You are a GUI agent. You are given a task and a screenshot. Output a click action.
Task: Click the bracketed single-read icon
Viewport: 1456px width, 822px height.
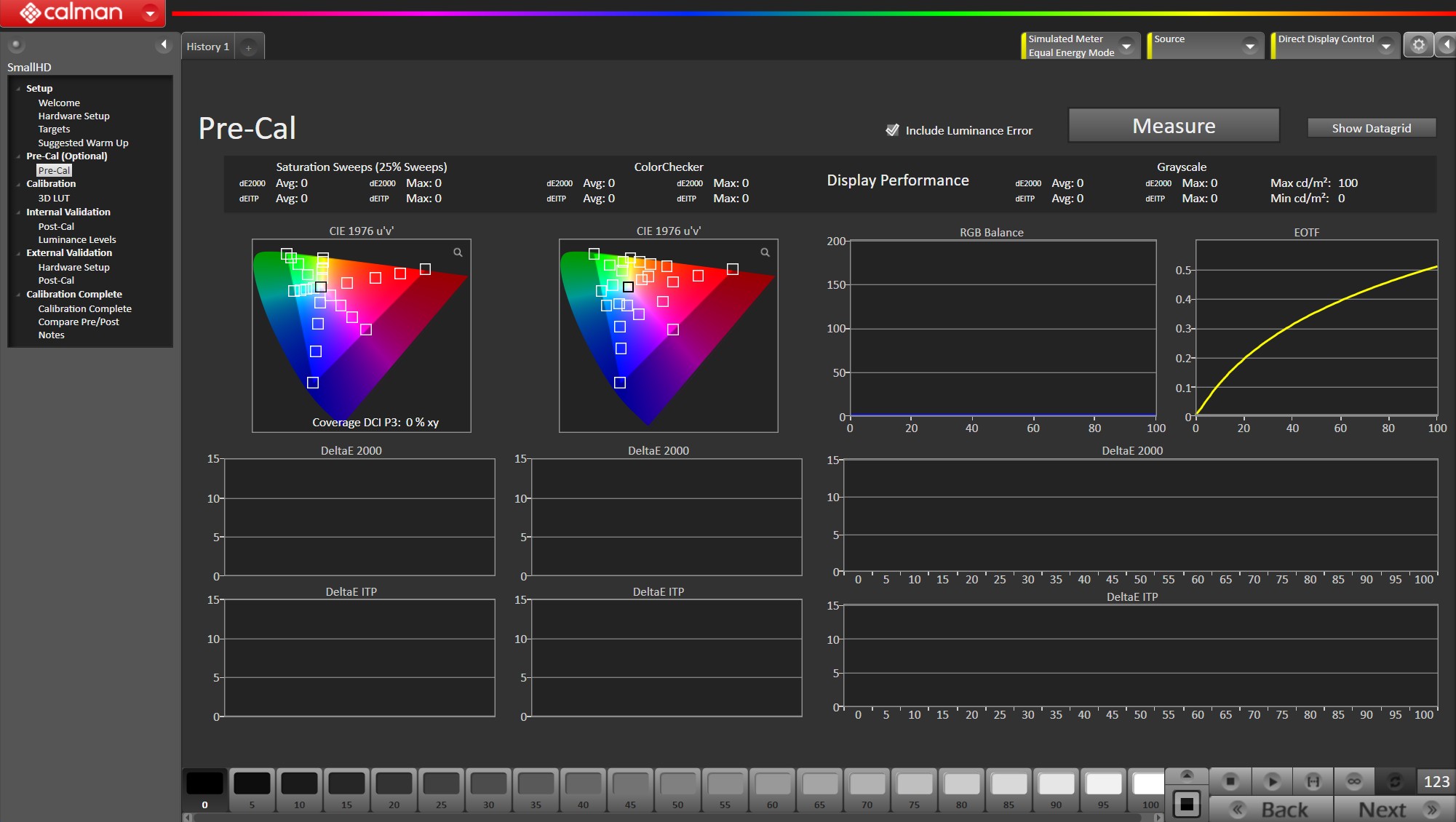tap(1313, 781)
